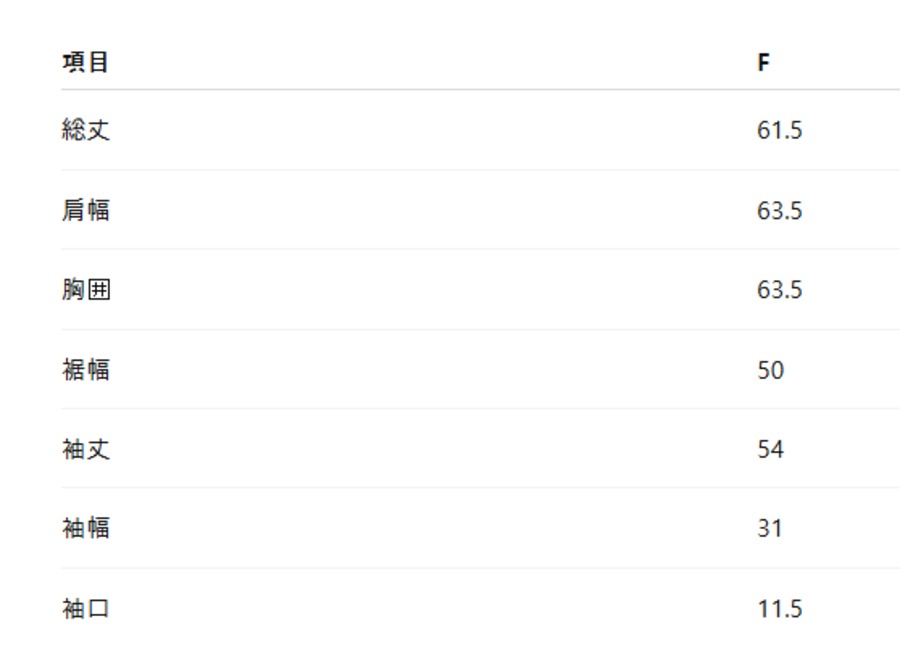
Task: Click the 50 value for 裾幅
Action: [771, 370]
